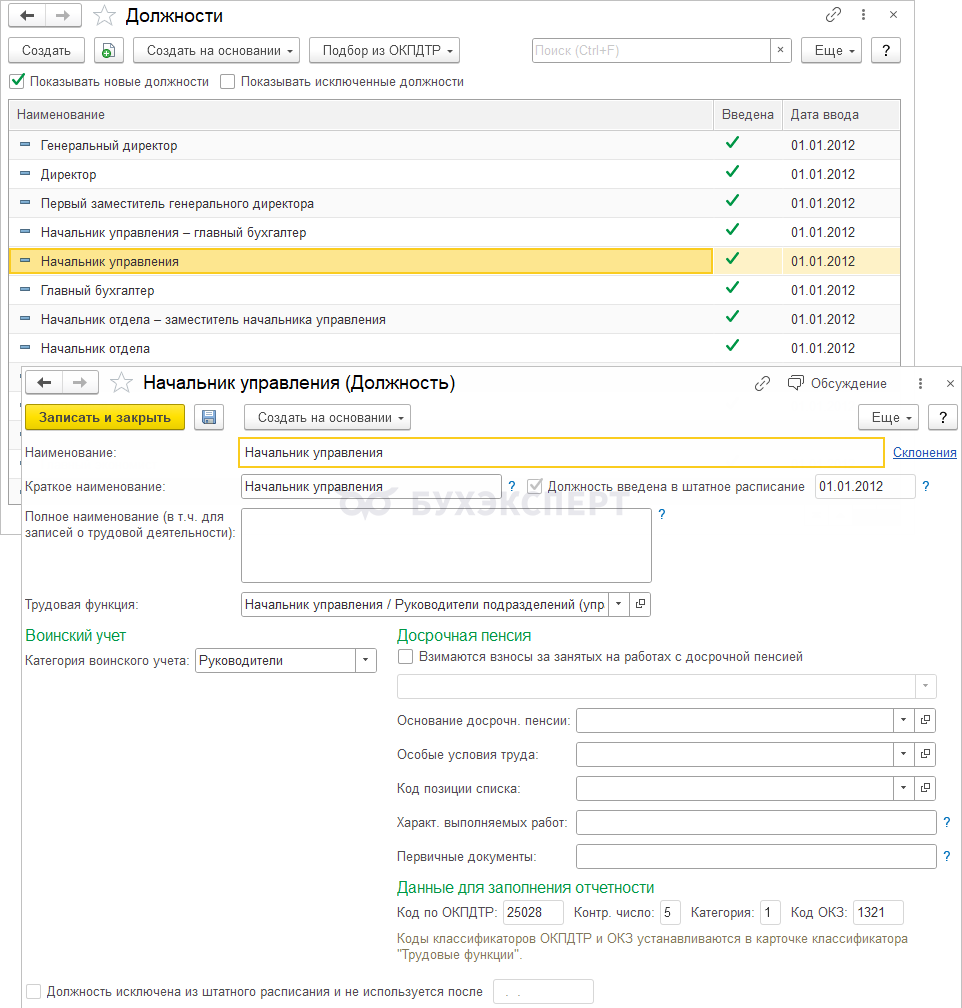Open Обсуждение discussion panel
This screenshot has height=1008, width=962.
[837, 384]
